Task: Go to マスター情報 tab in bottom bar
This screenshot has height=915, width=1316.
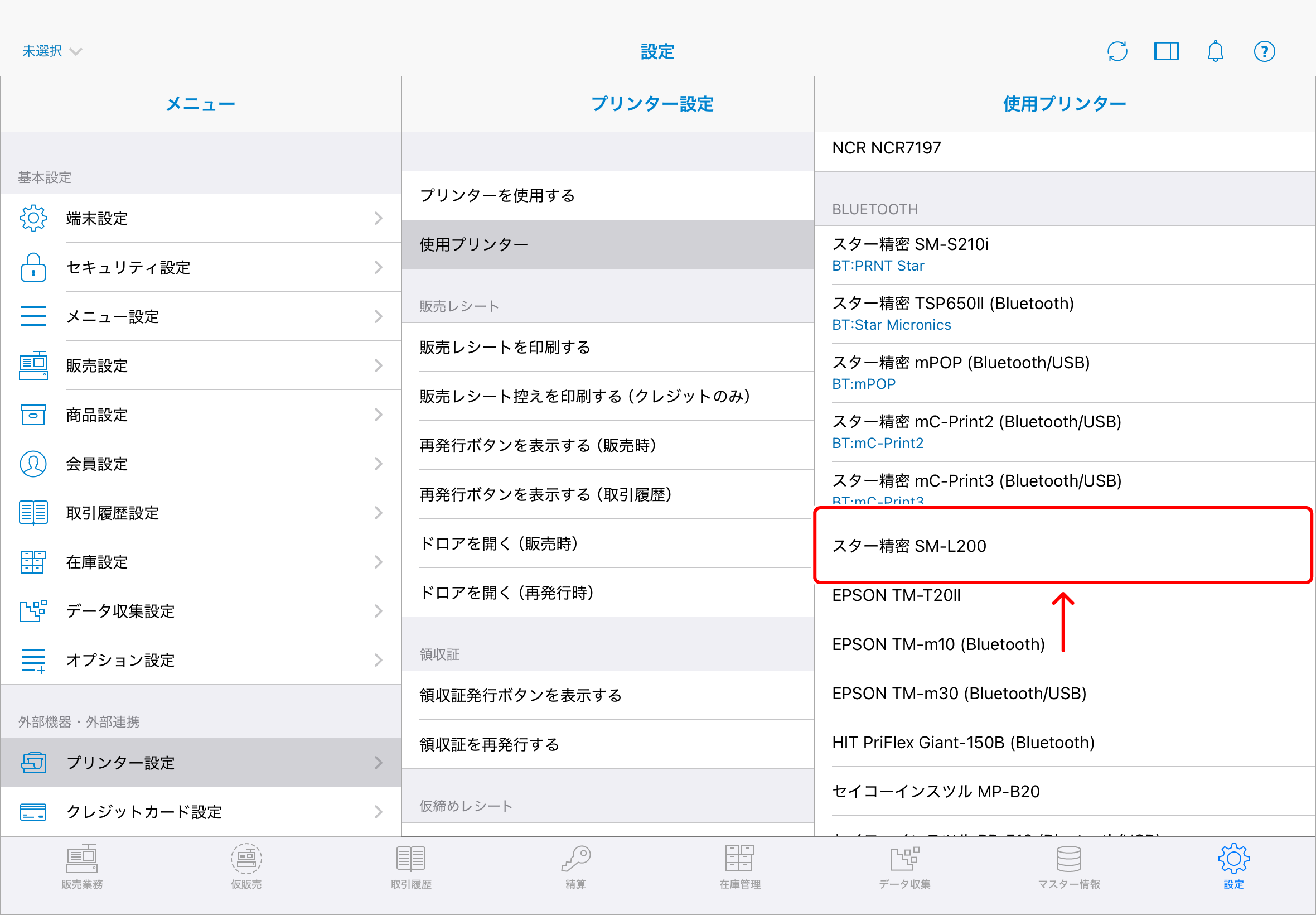Action: click(1069, 867)
